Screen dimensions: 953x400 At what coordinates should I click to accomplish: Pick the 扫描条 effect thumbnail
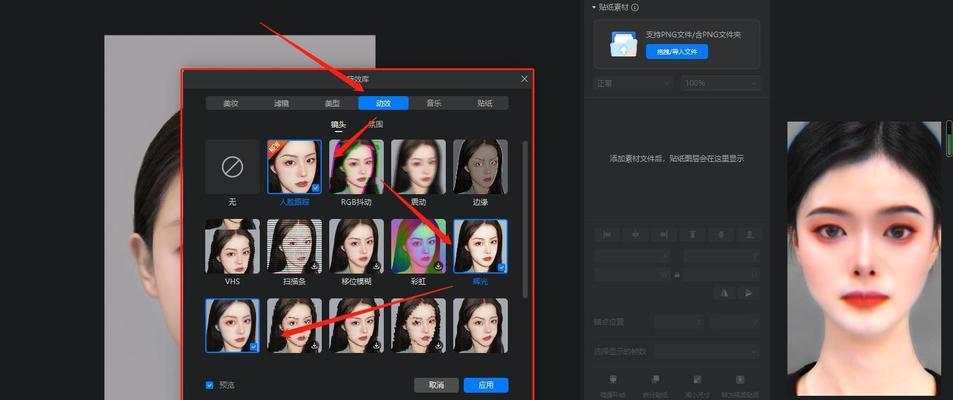tap(294, 246)
